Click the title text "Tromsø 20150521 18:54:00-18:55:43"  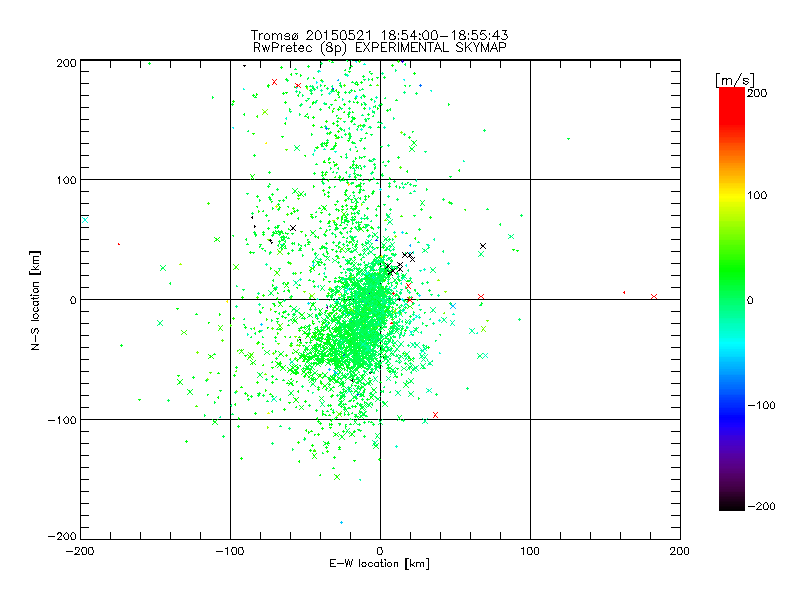(379, 35)
